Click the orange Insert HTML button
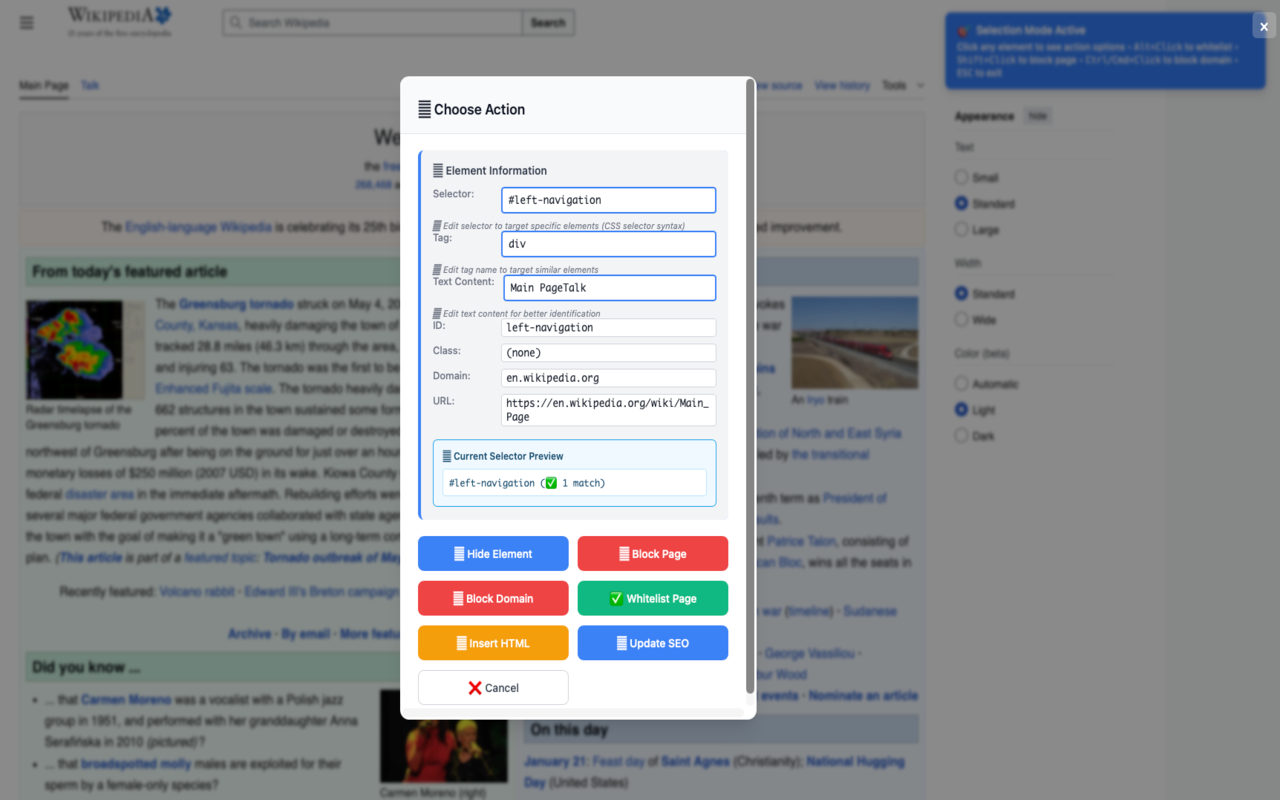This screenshot has width=1280, height=800. (493, 643)
